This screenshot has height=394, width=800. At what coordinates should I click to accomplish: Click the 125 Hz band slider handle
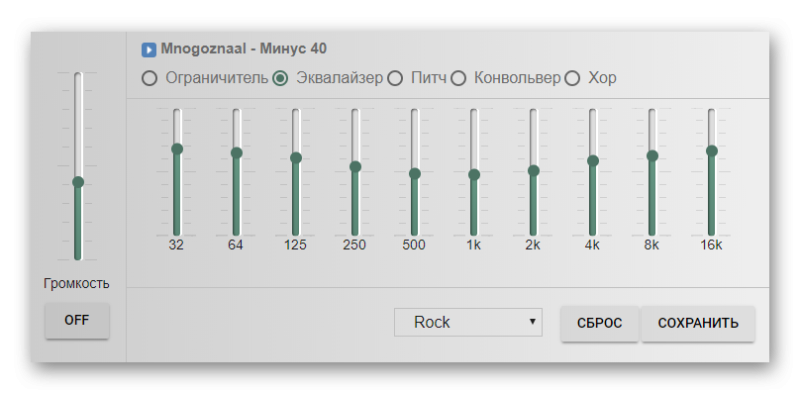[296, 158]
